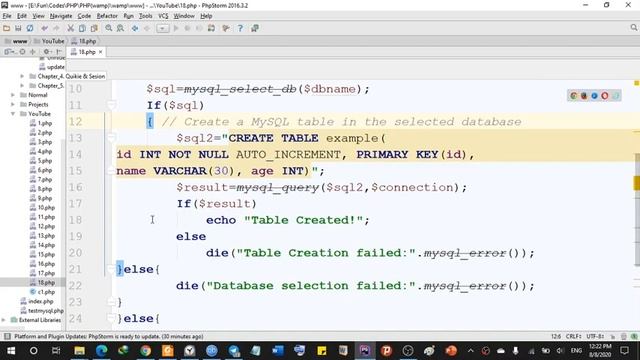Open the File menu
Screen dimensions: 640x360
coord(7,16)
